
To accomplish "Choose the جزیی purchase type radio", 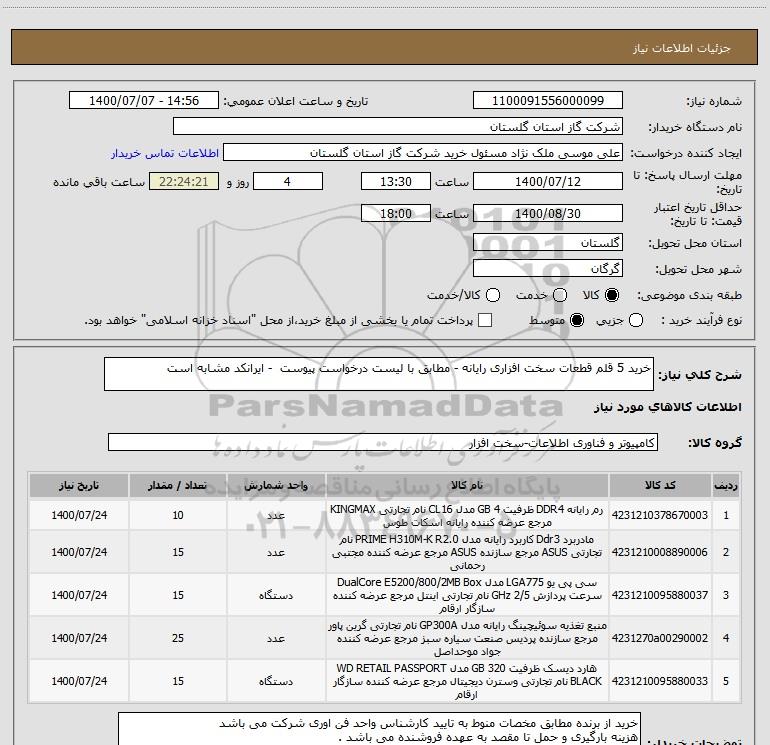I will (x=635, y=320).
